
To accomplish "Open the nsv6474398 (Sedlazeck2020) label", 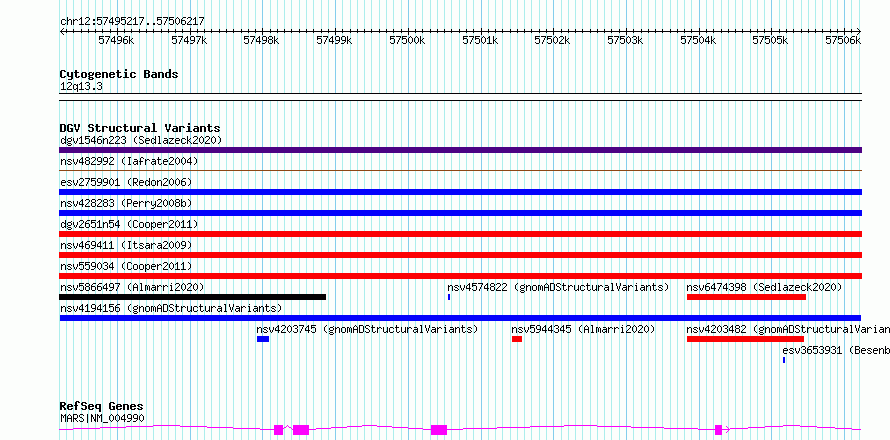I will tap(764, 287).
